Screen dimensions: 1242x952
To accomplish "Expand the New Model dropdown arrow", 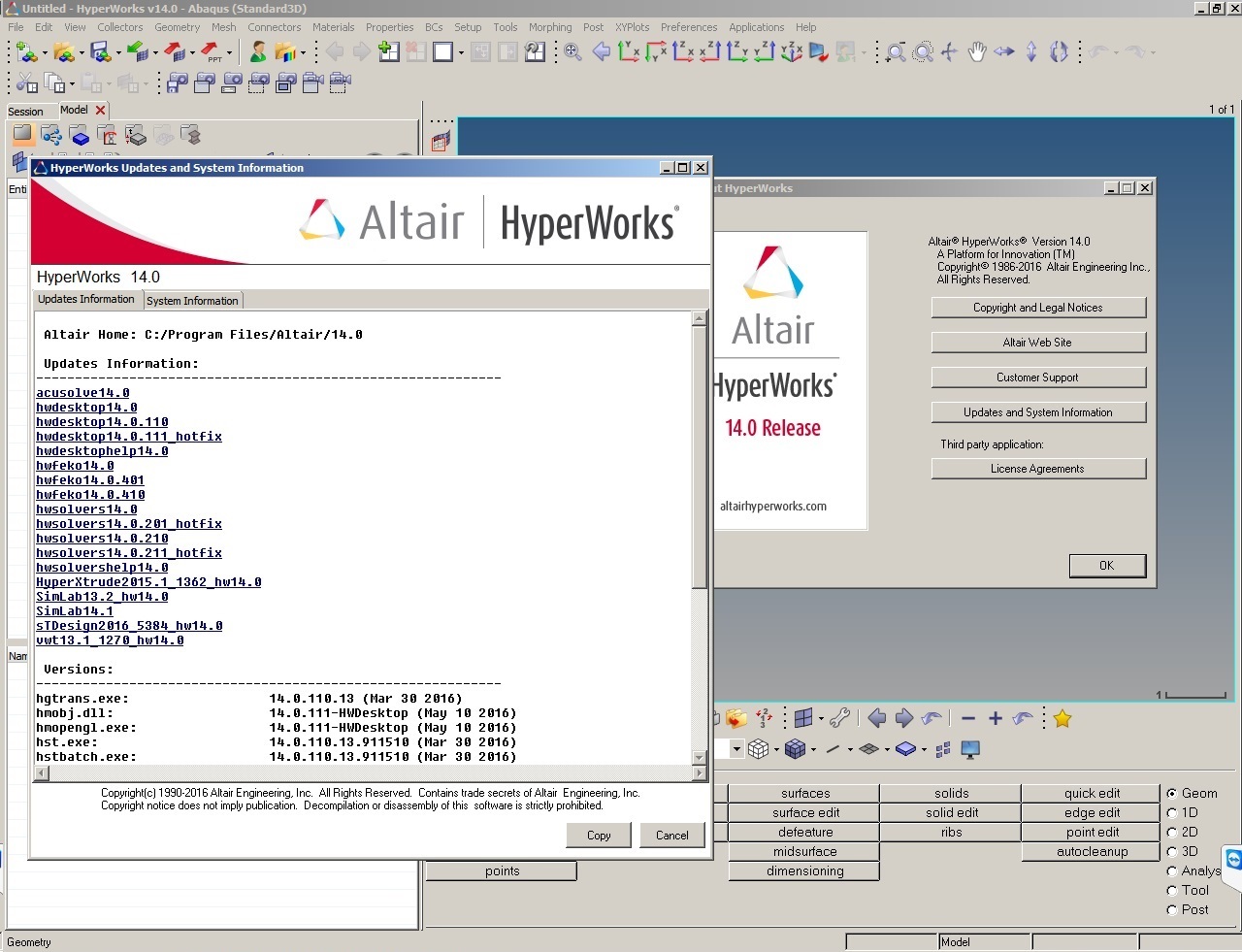I will [x=45, y=52].
